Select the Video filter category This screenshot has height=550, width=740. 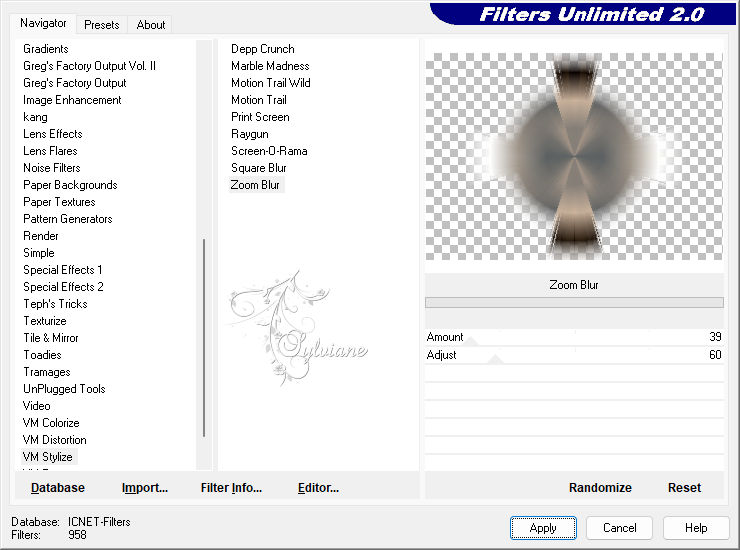[x=36, y=406]
